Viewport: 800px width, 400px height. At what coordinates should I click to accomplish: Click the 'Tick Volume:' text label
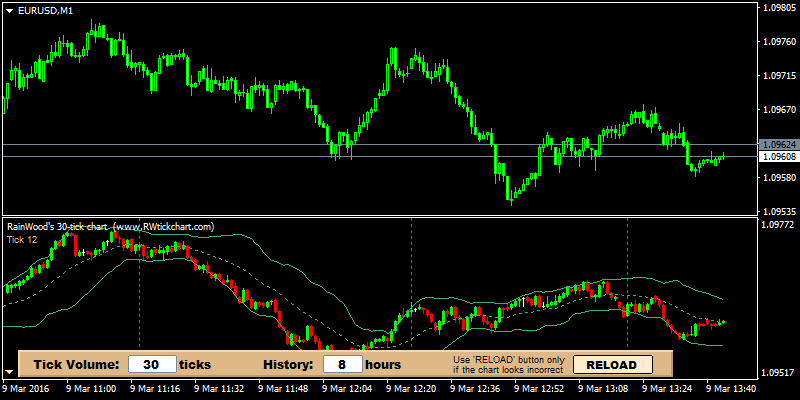click(76, 365)
